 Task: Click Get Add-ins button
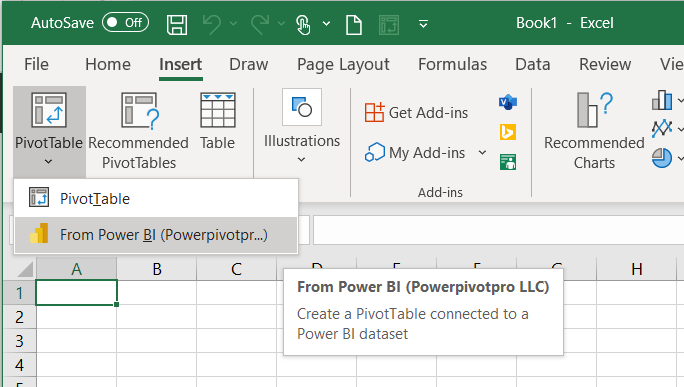pyautogui.click(x=417, y=113)
